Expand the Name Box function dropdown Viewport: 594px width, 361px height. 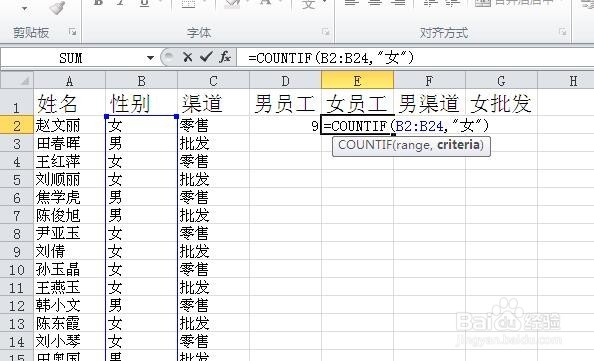coord(150,58)
